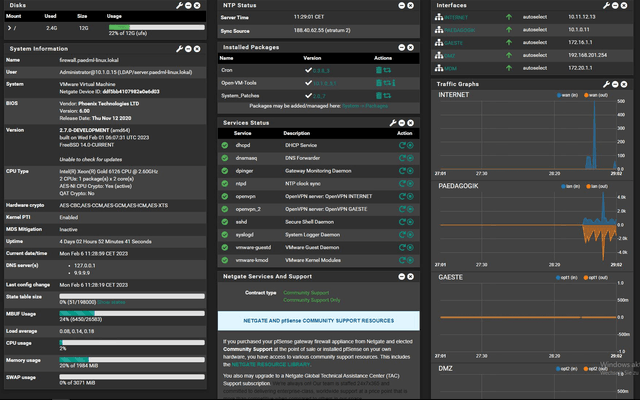640x400 pixels.
Task: Open the PAEDAGOGIK interface link
Action: pyautogui.click(x=460, y=30)
